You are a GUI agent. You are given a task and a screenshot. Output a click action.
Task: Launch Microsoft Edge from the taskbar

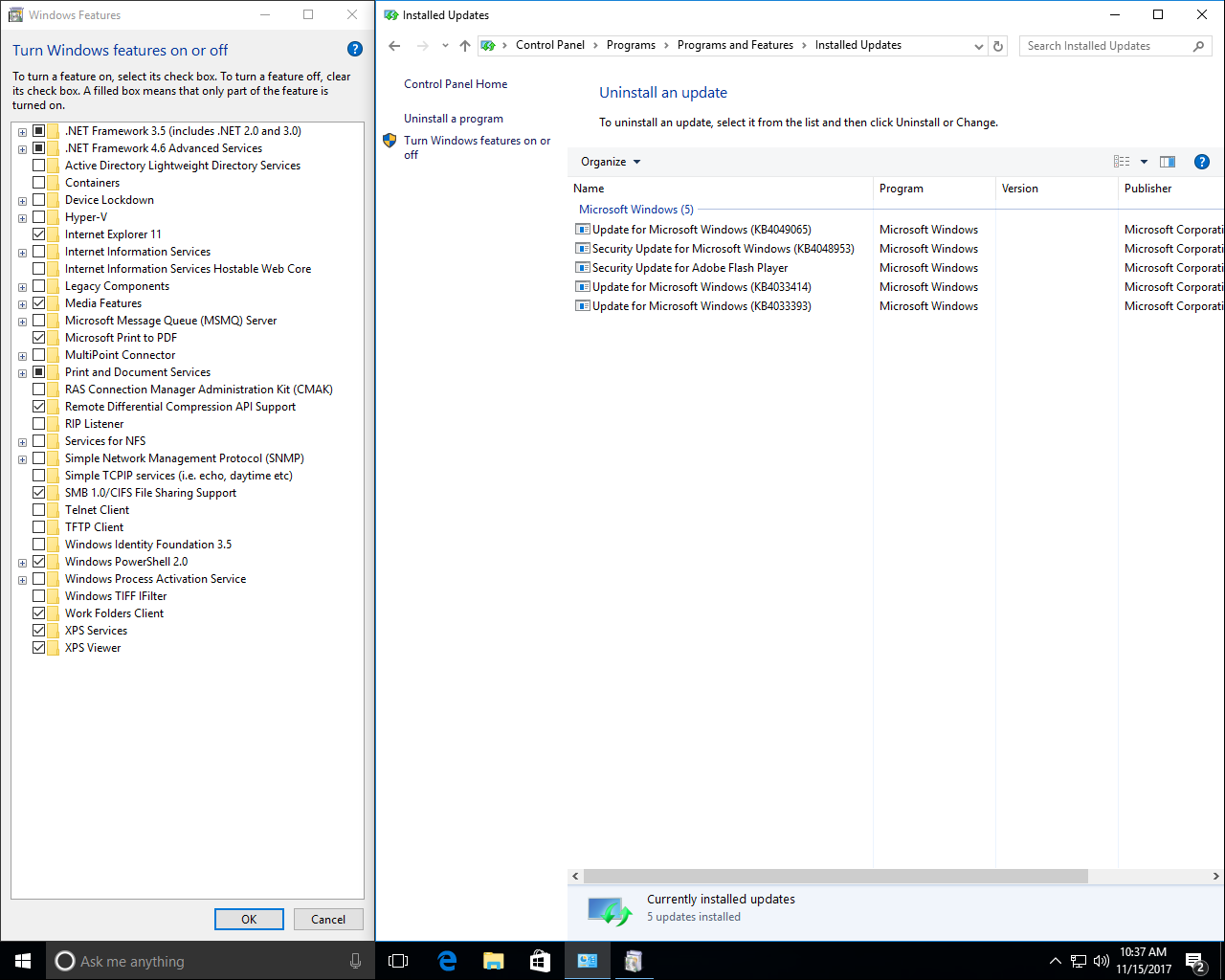point(447,961)
